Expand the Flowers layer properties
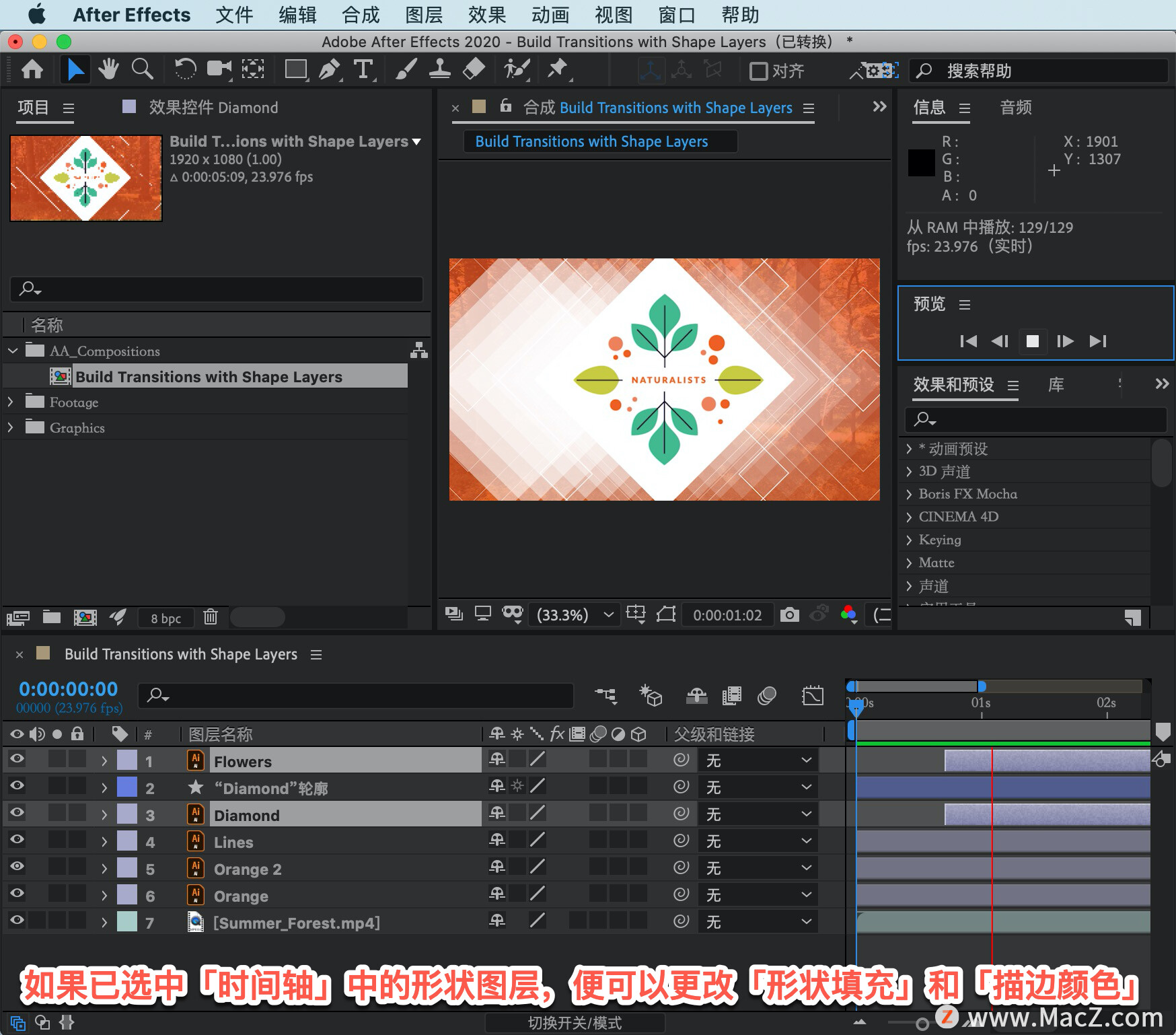Viewport: 1176px width, 1035px height. (x=104, y=761)
